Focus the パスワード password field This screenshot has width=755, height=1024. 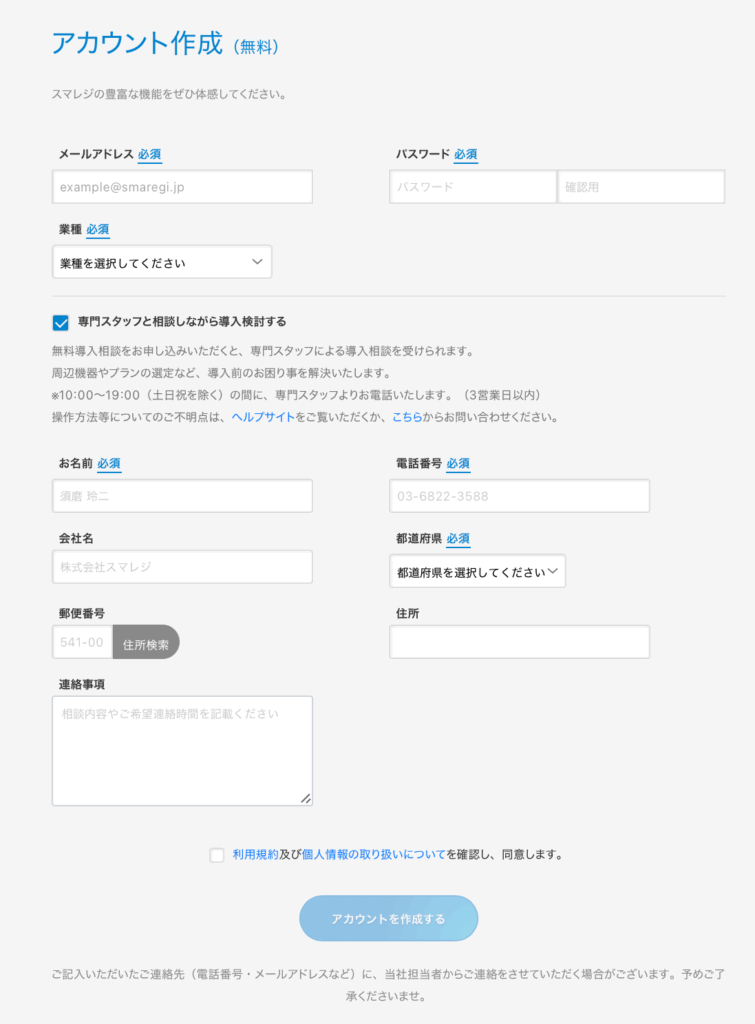473,187
